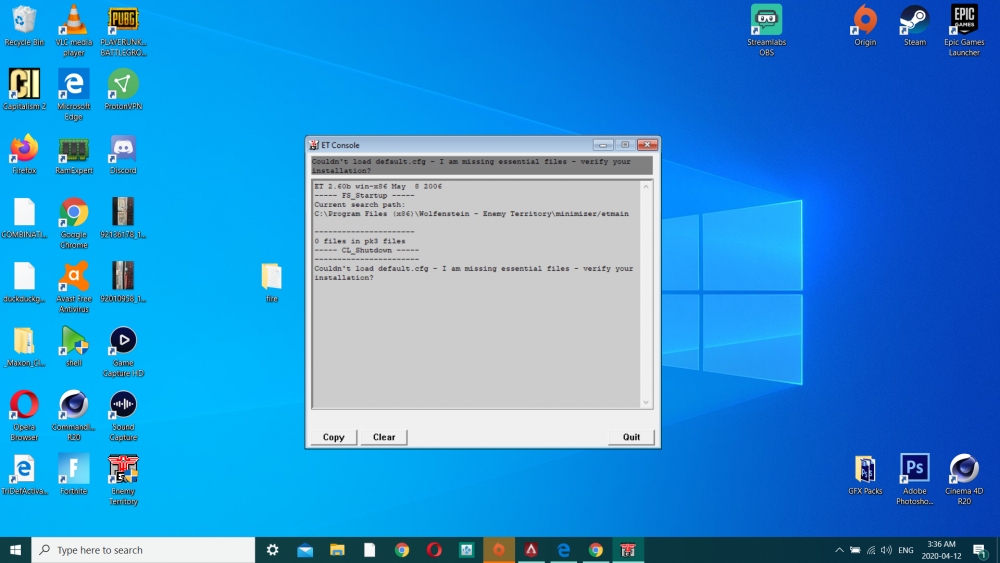The width and height of the screenshot is (1000, 563).
Task: Select the COMBINATI... file icon
Action: point(24,218)
